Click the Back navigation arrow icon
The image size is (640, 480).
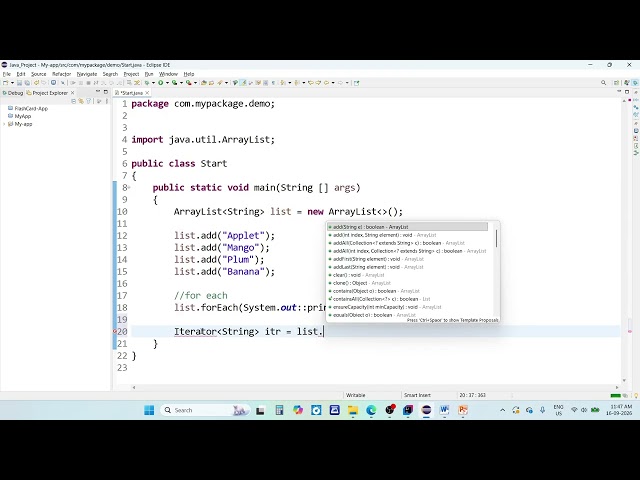click(326, 83)
